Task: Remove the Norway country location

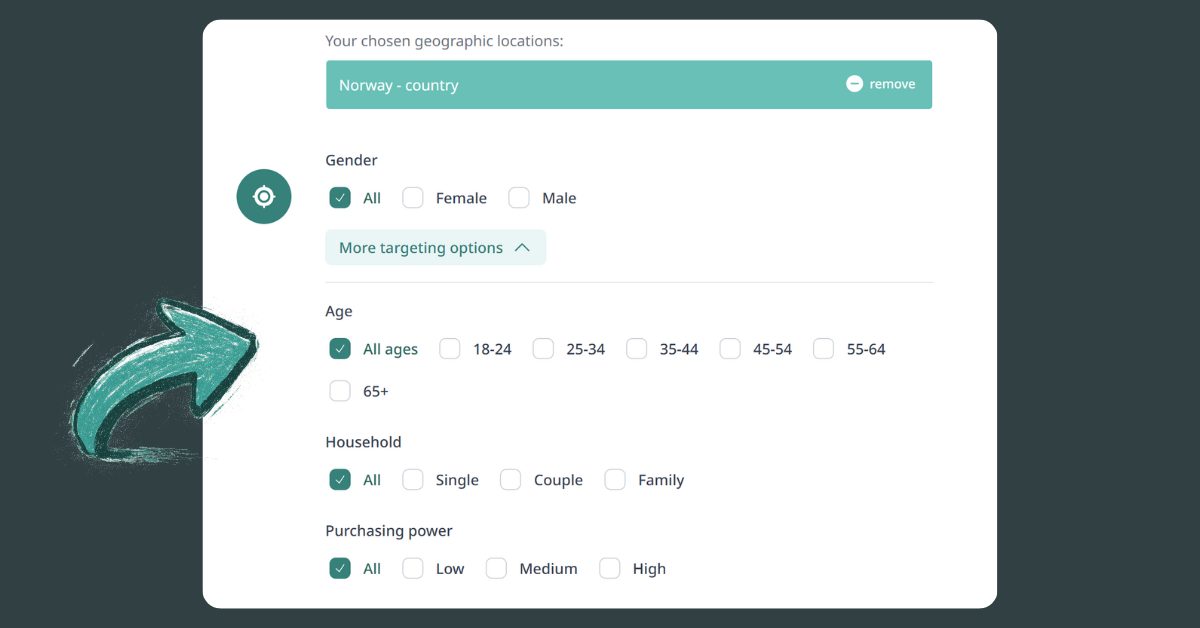Action: 881,84
